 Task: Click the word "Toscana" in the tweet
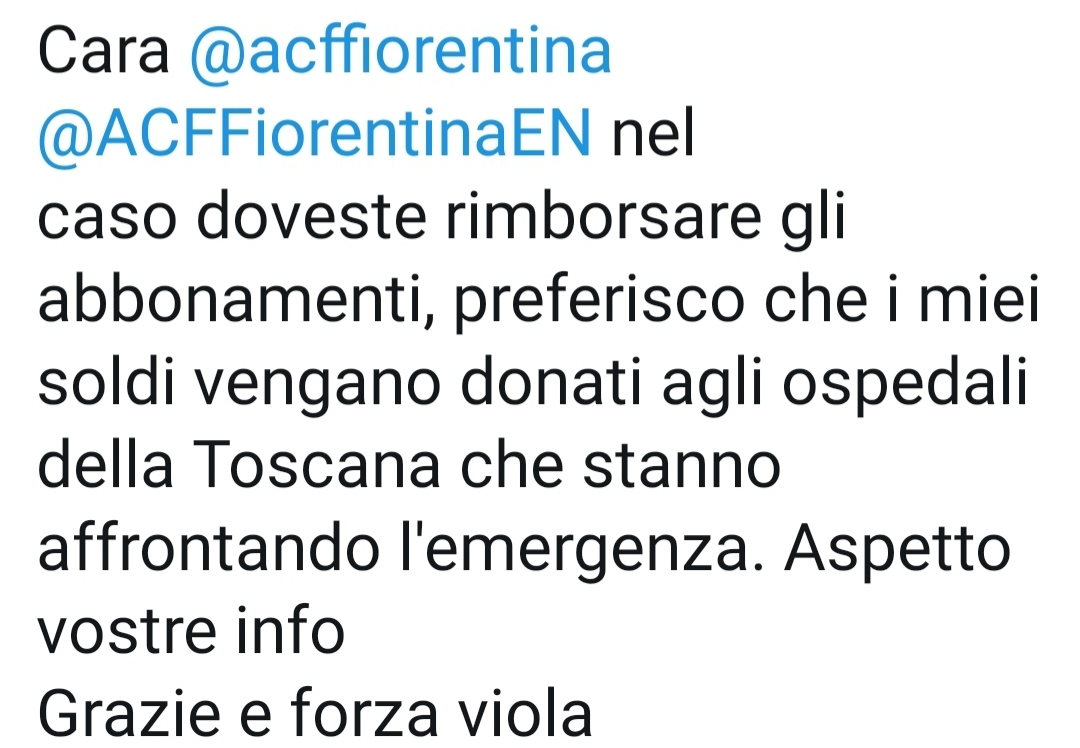[316, 465]
